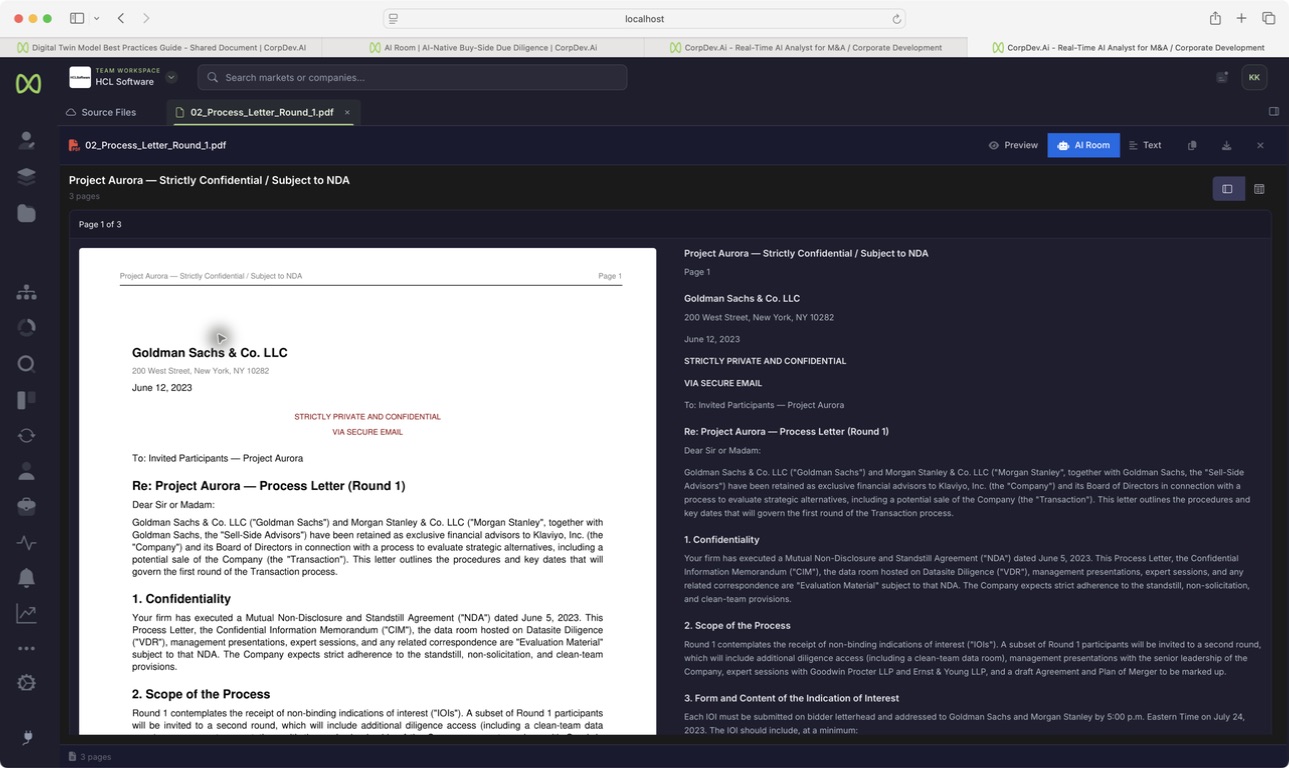
Task: Click 'Page 1 of 3' label
Action: (100, 224)
